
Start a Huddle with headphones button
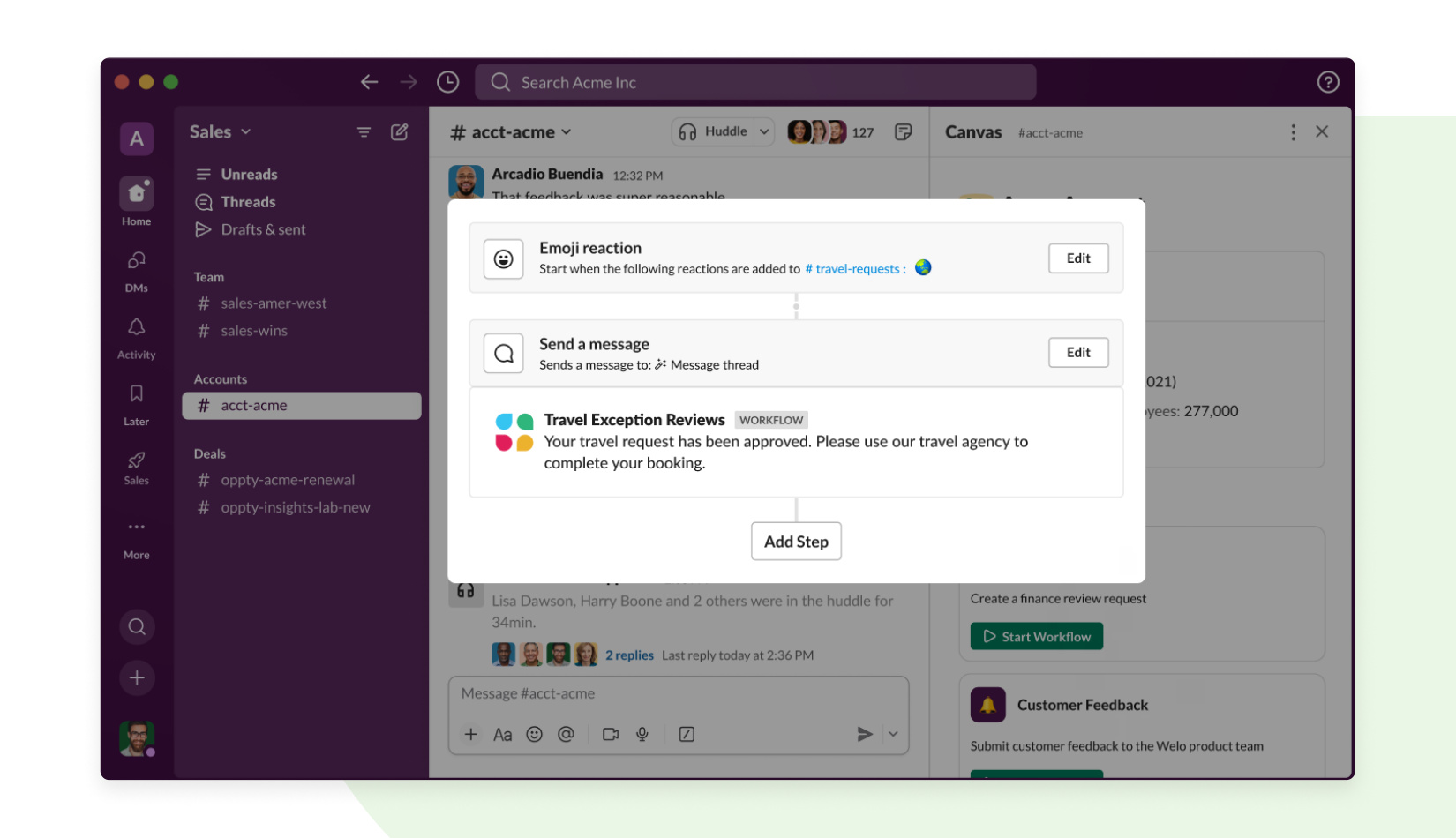click(713, 131)
